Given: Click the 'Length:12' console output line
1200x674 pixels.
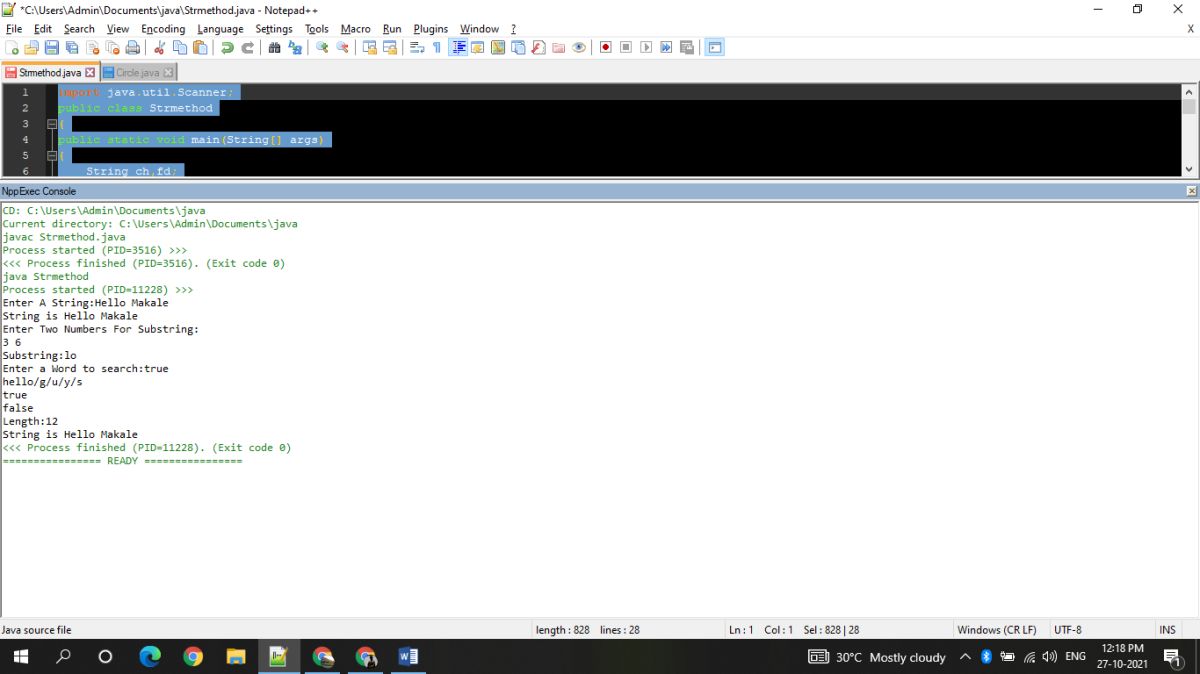Looking at the screenshot, I should coord(30,421).
